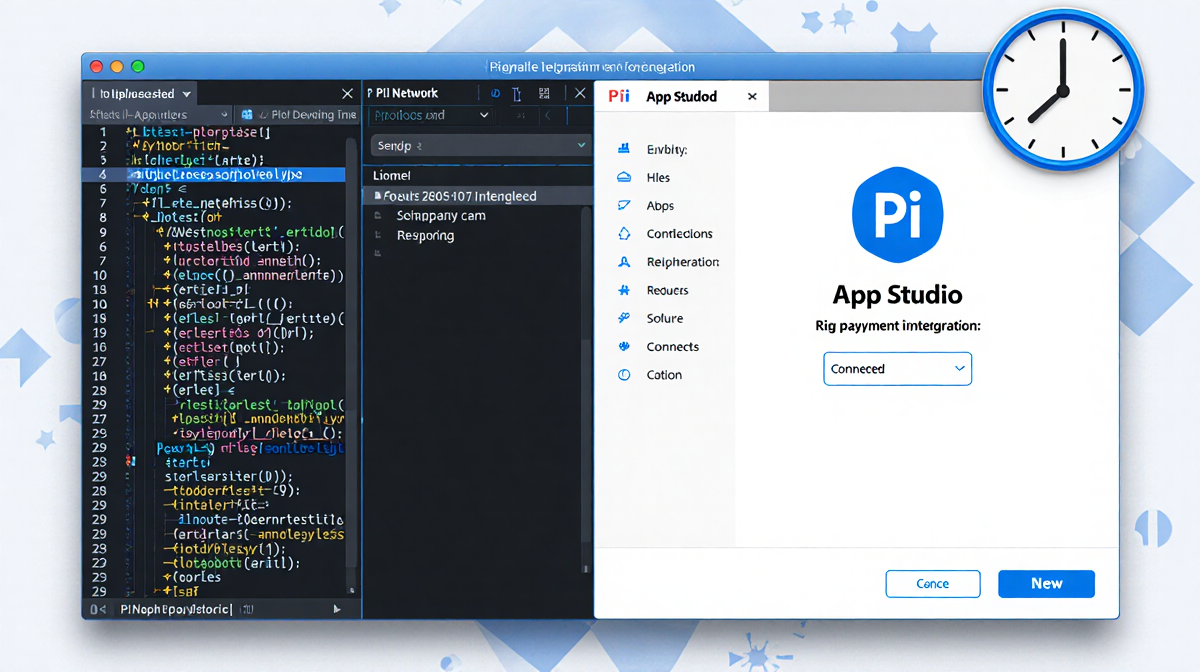Open the editor tab's dropdown arrow
Viewport: 1200px width, 672px height.
(185, 93)
